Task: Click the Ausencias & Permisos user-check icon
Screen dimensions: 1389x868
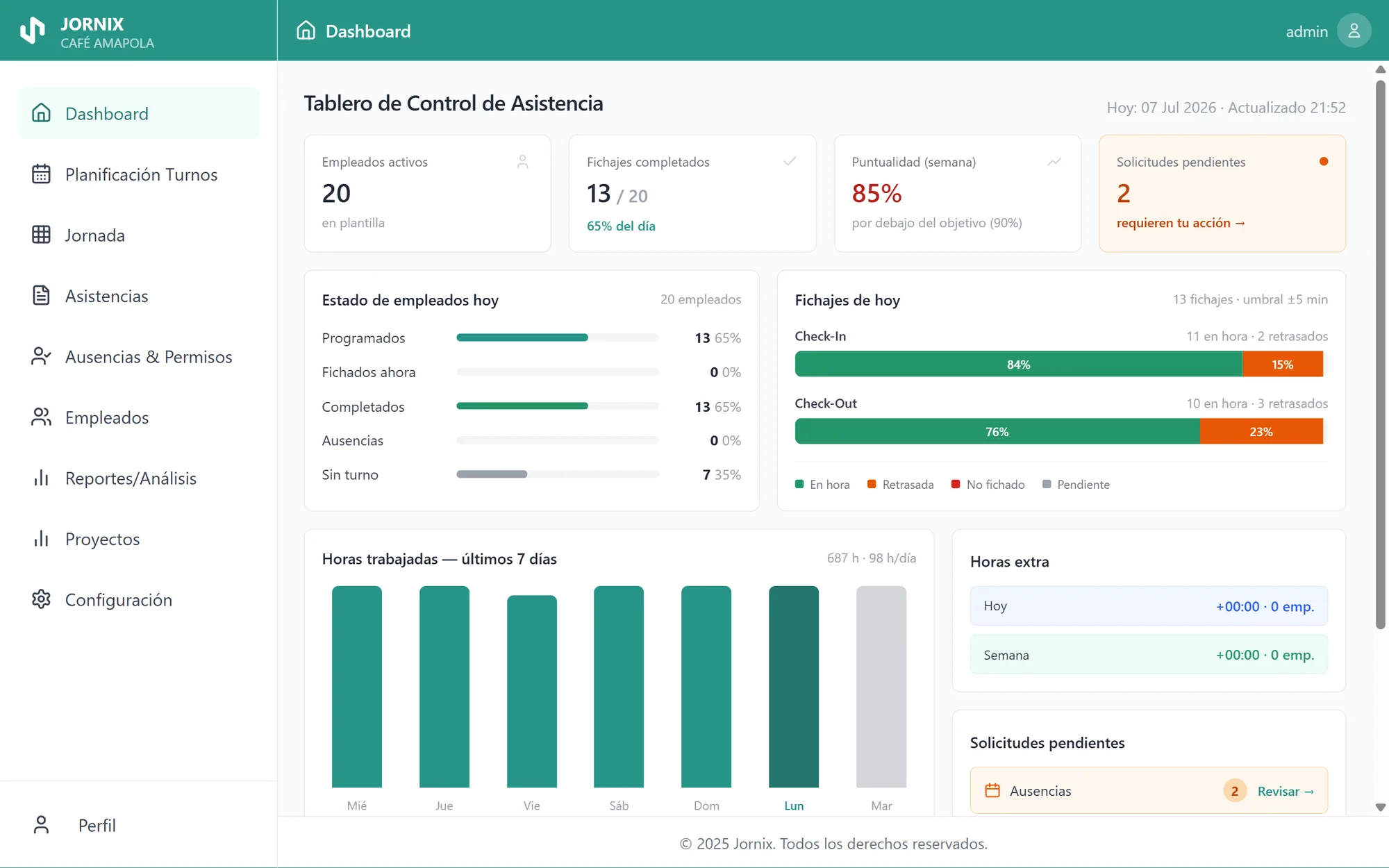Action: [x=41, y=356]
